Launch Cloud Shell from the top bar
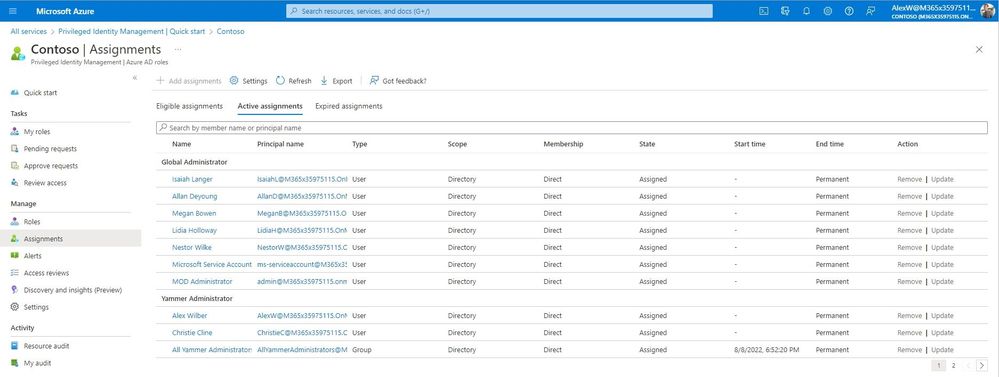 [764, 11]
